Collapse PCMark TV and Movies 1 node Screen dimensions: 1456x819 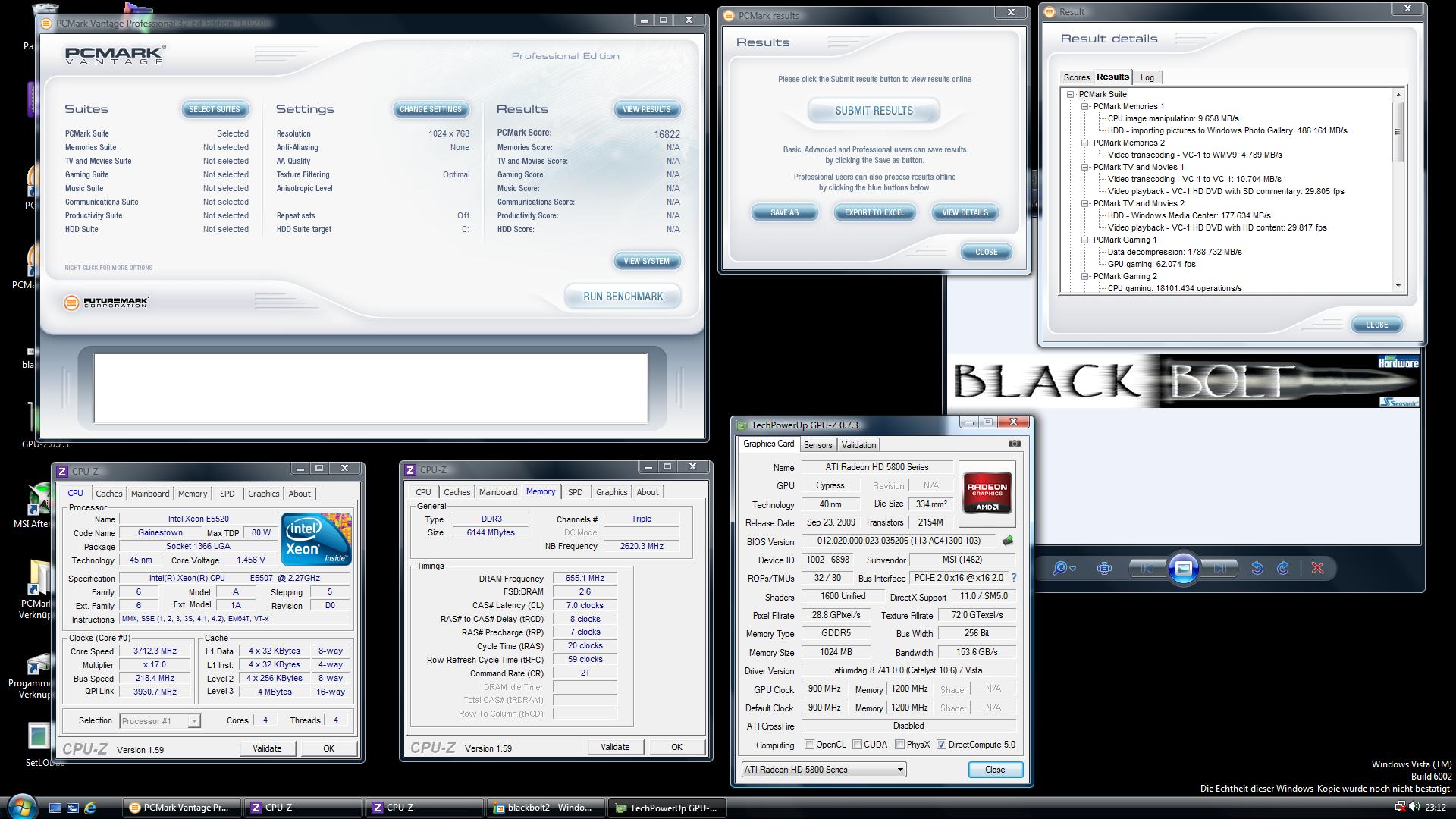tap(1085, 168)
